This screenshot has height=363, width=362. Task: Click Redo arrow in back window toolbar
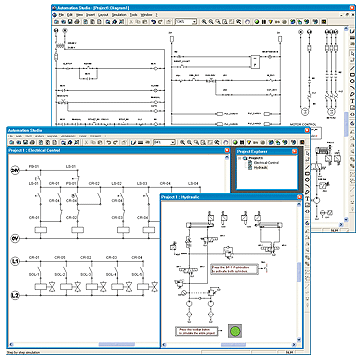pos(160,22)
